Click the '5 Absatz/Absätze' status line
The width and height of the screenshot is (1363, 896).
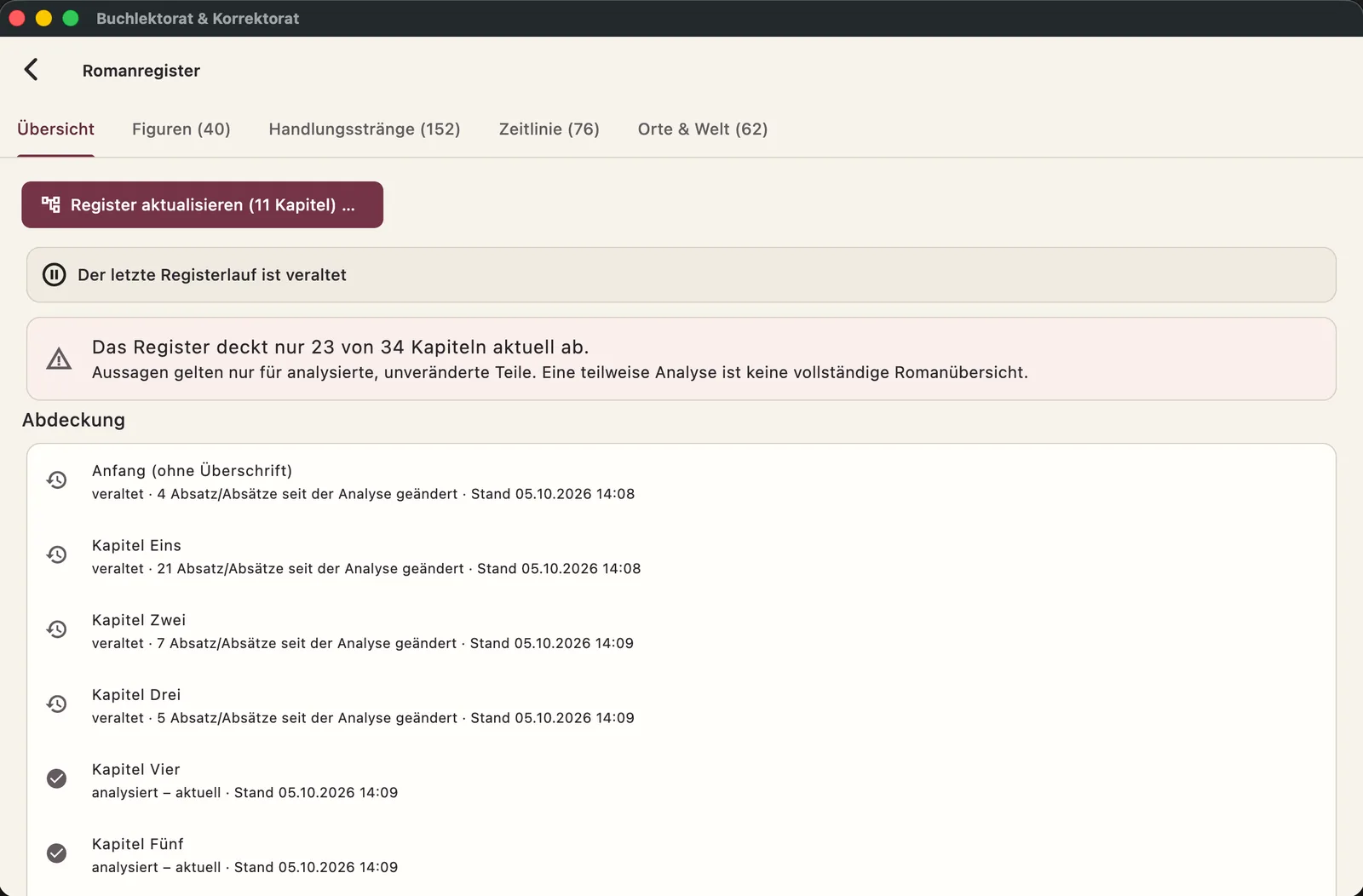pyautogui.click(x=363, y=718)
